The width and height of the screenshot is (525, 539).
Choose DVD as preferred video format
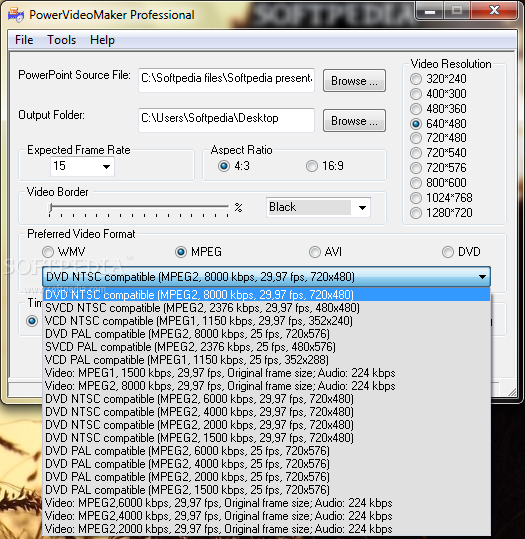pyautogui.click(x=461, y=252)
